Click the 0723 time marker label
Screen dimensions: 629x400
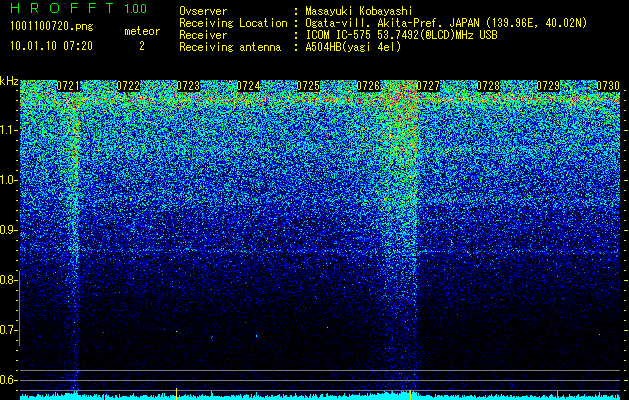coord(188,86)
